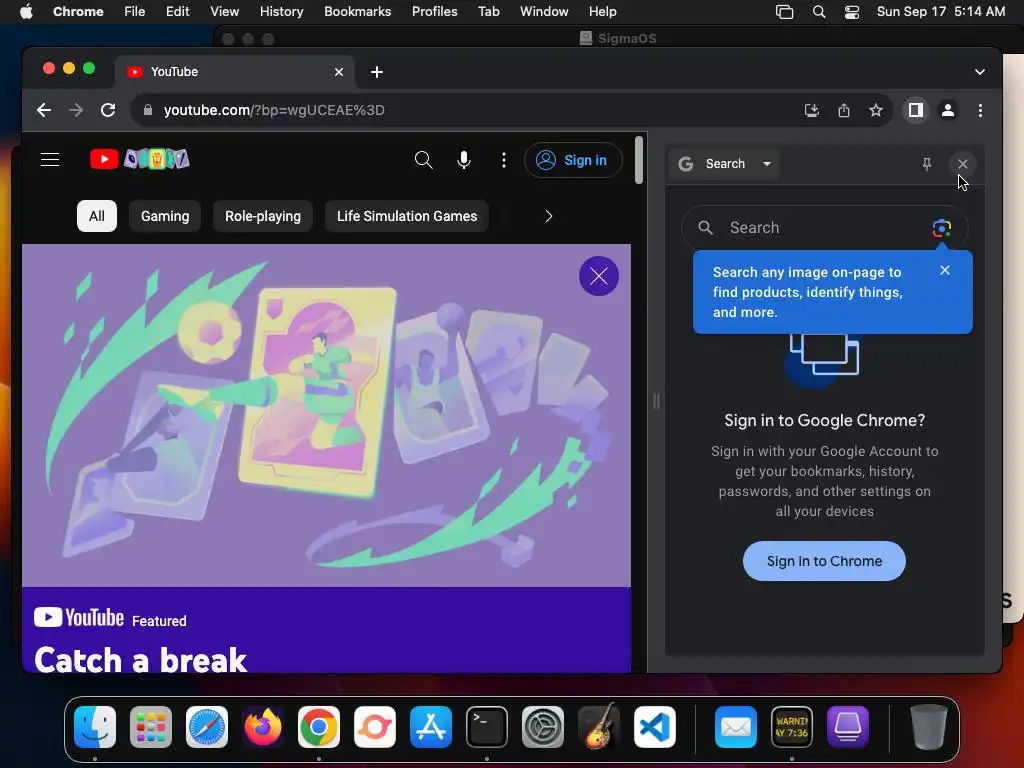
Task: Open YouTube settings three-dot menu
Action: pyautogui.click(x=504, y=160)
